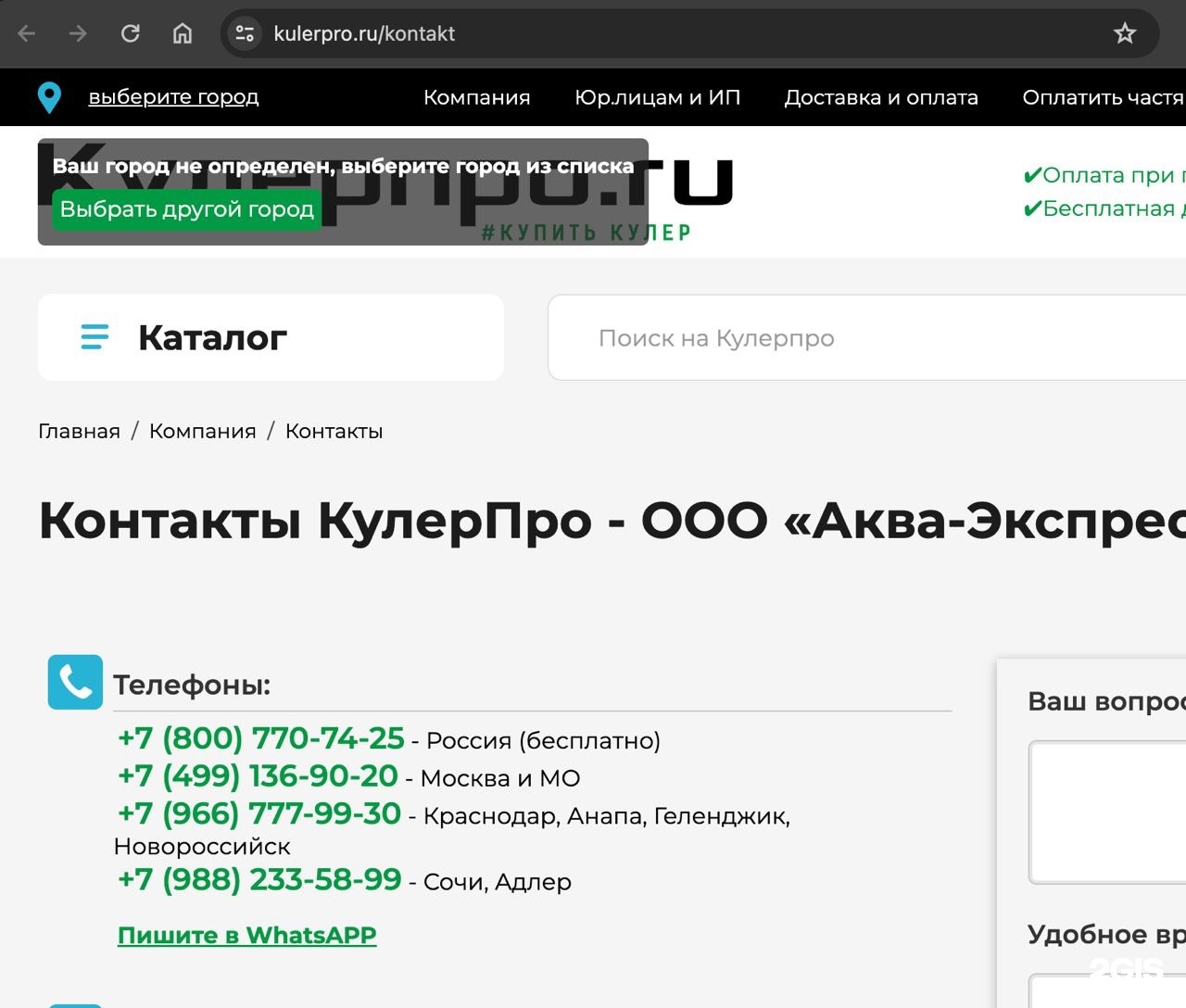The height and width of the screenshot is (1008, 1186).
Task: Click the blue phone handset icon
Action: pyautogui.click(x=75, y=683)
